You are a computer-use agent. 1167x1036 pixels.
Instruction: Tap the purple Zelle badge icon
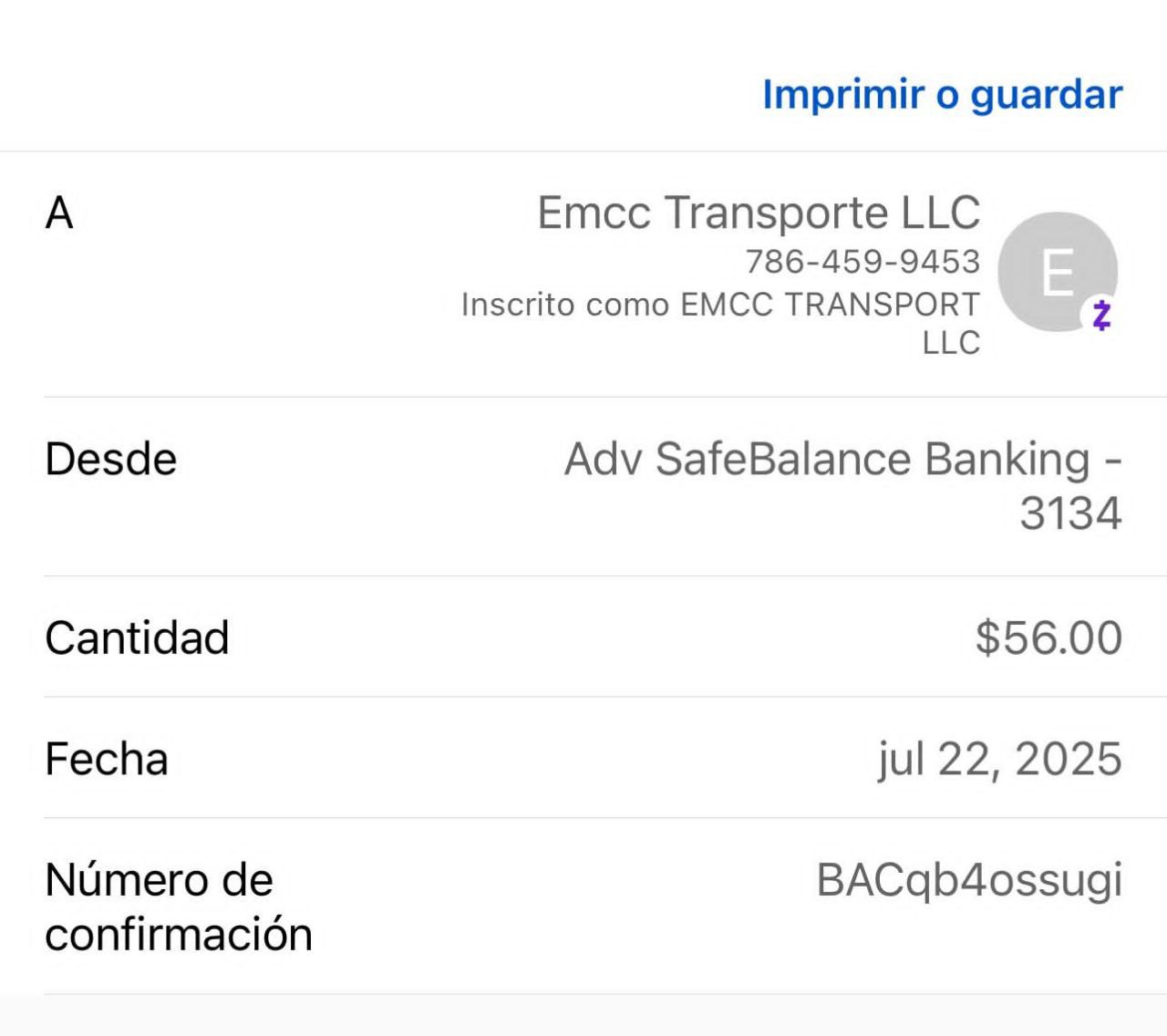point(1101,316)
